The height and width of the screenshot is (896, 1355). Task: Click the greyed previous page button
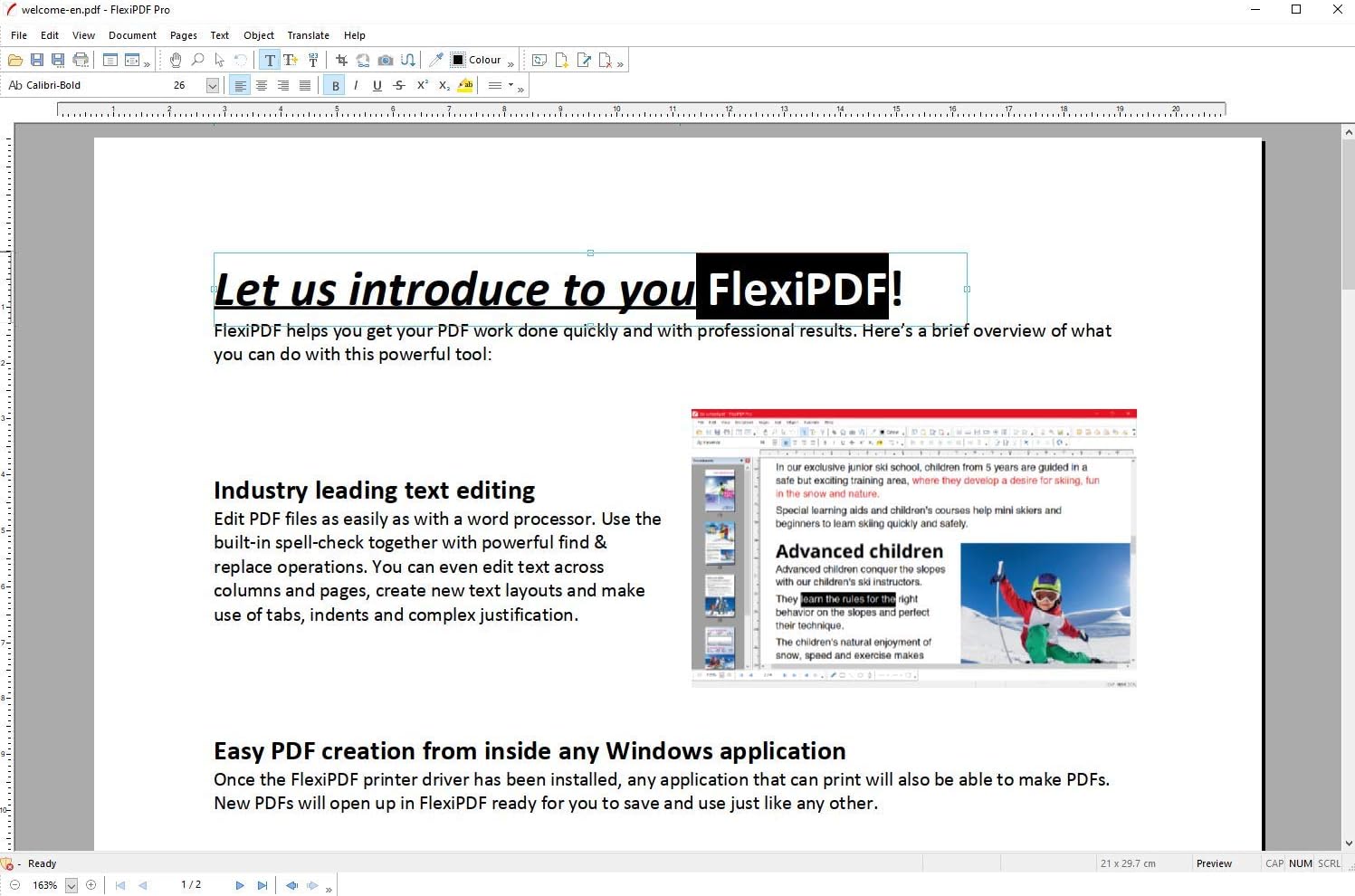(143, 885)
